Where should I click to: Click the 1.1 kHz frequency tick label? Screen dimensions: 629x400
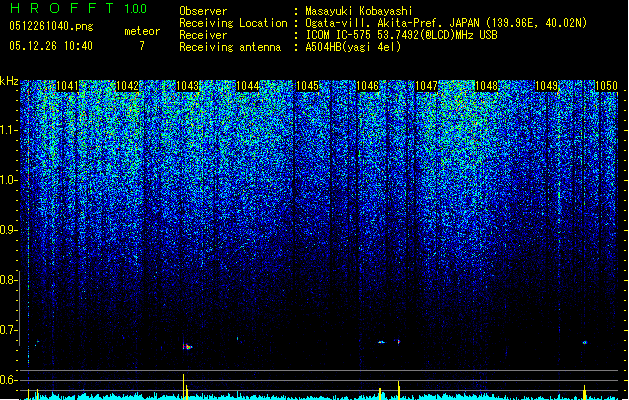pyautogui.click(x=9, y=130)
